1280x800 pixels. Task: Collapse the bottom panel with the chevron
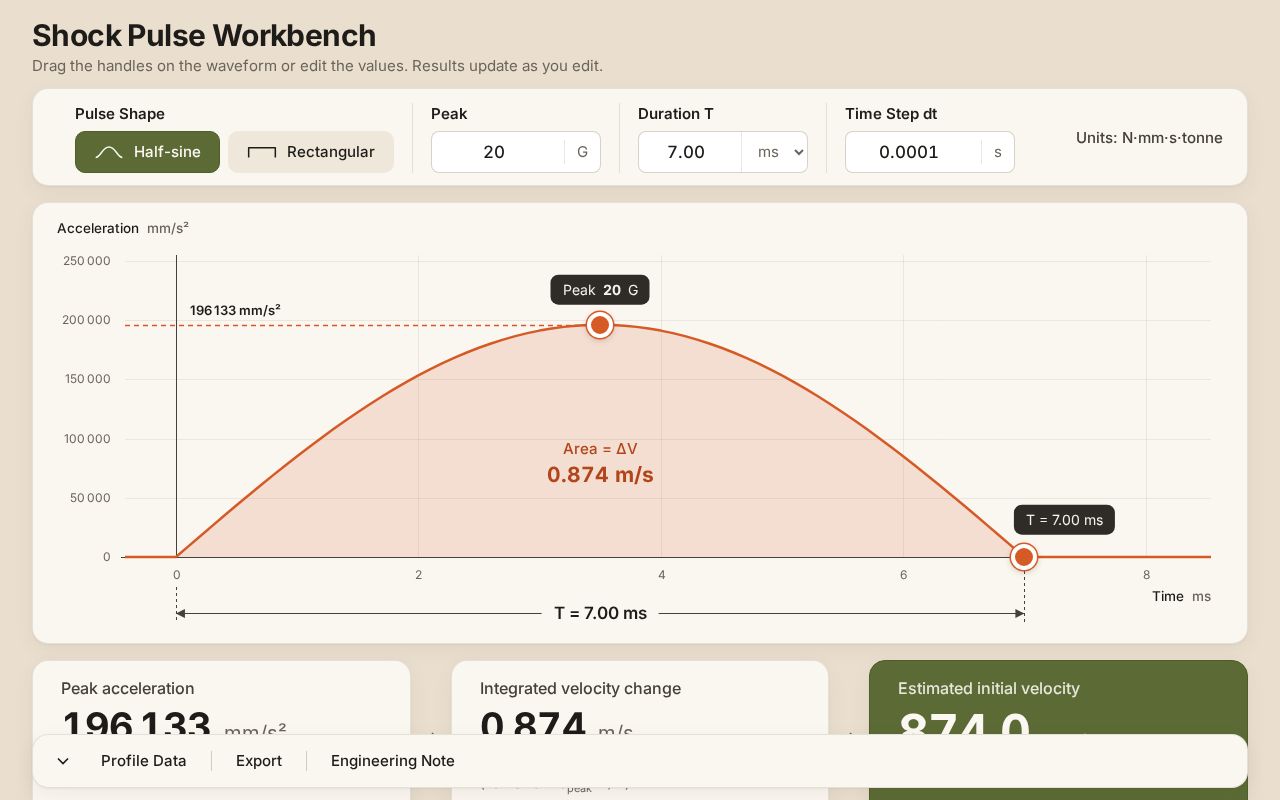coord(63,761)
